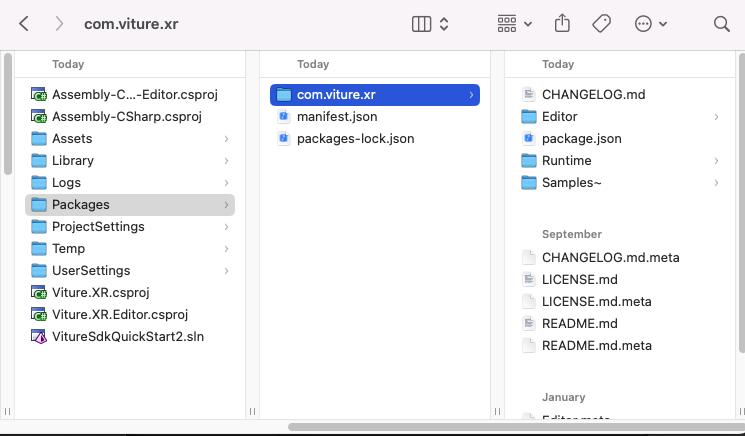The image size is (745, 436).
Task: Click the com.viture.xr window title
Action: click(131, 24)
